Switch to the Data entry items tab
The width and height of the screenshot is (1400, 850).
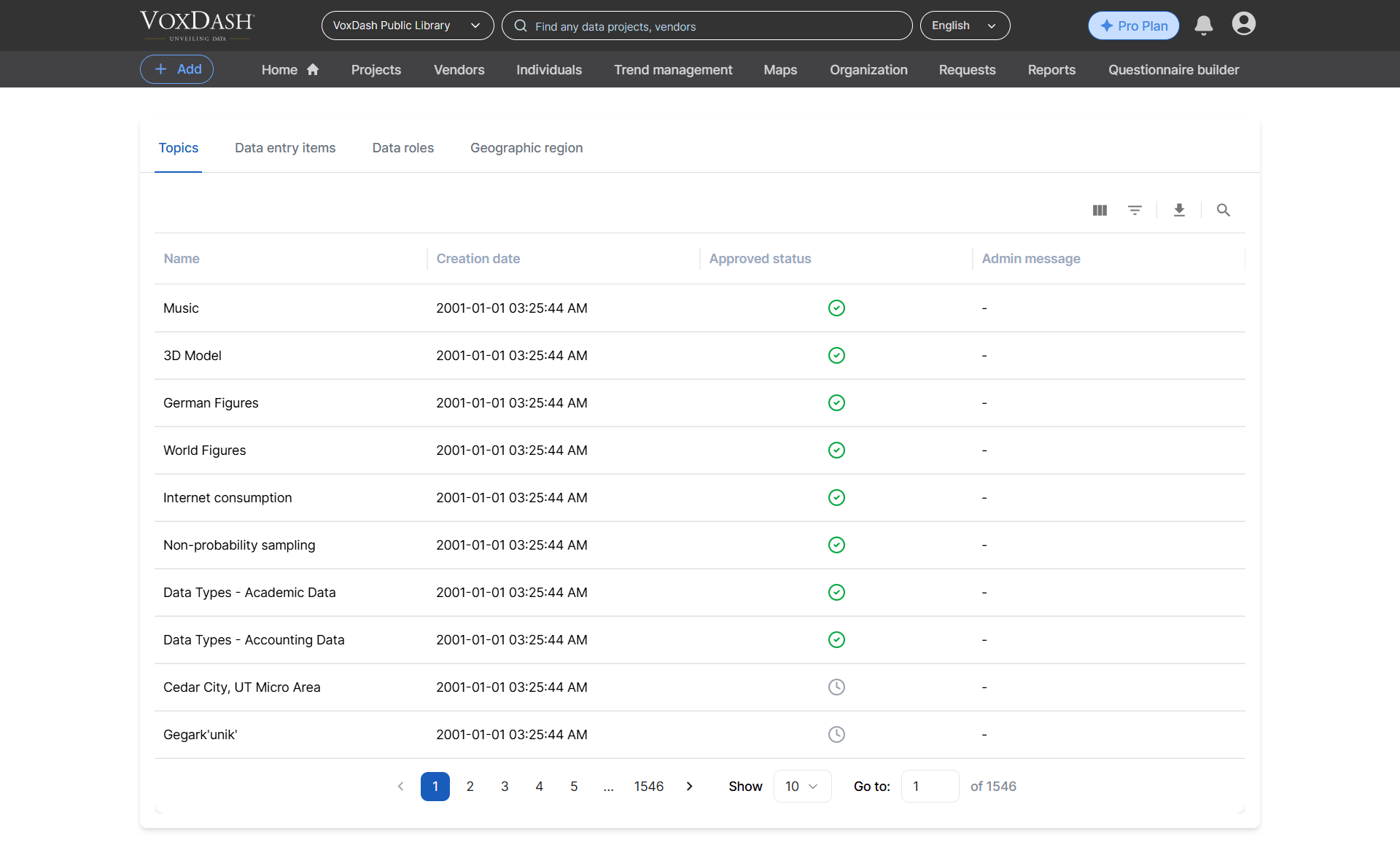[x=285, y=148]
